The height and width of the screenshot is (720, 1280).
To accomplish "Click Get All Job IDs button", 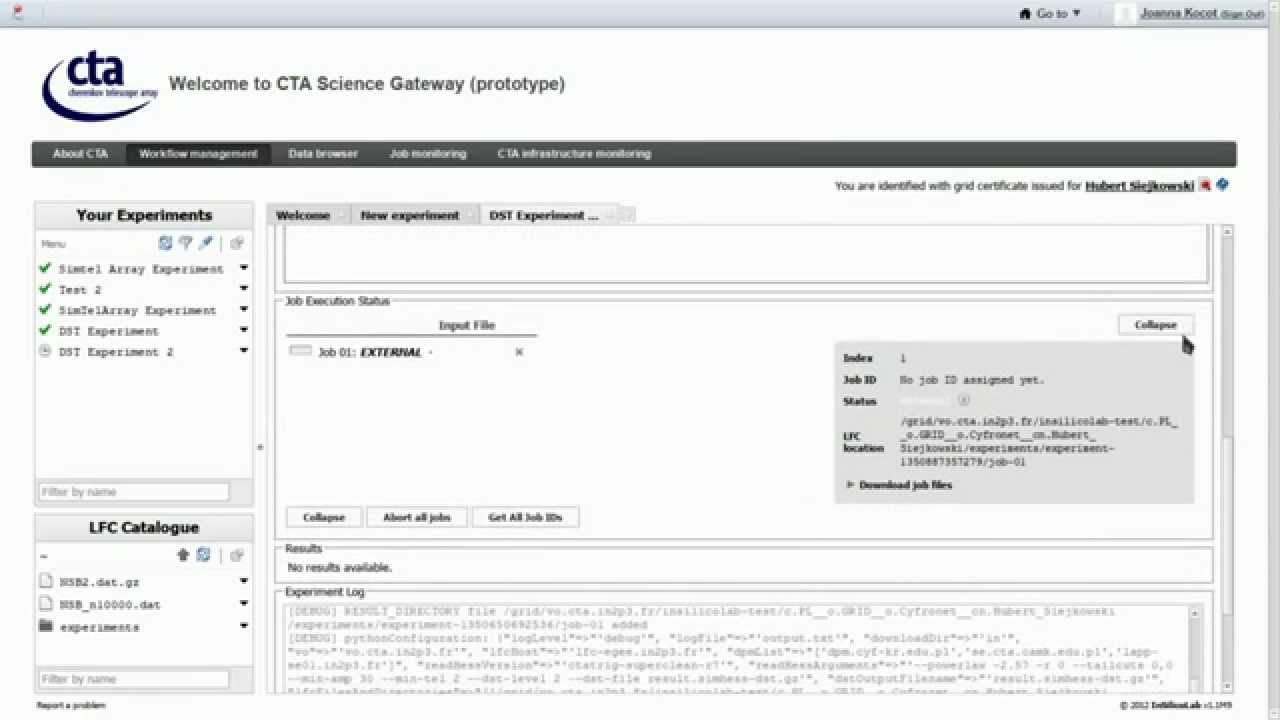I will coord(525,517).
